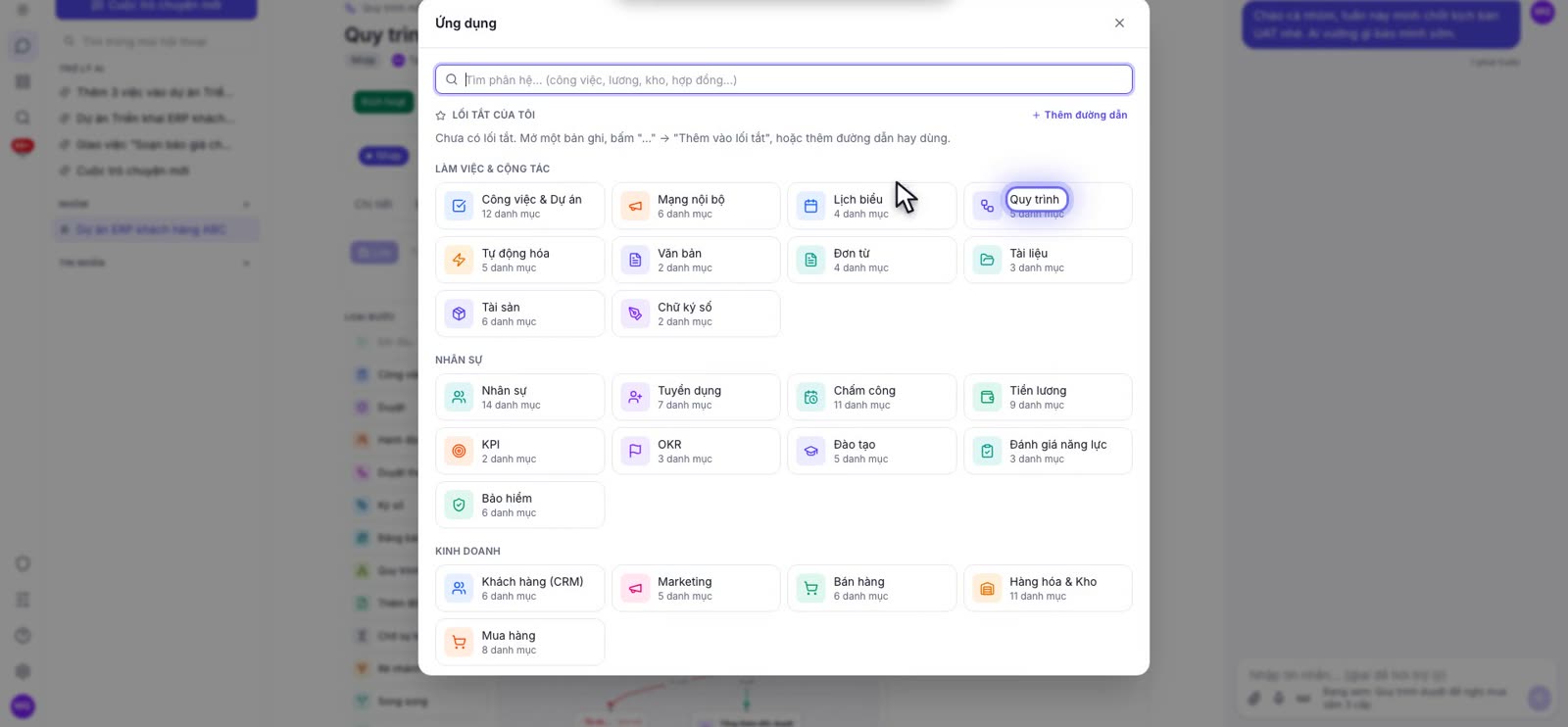Open the Tuyển dụng module card
The height and width of the screenshot is (727, 1568).
click(x=696, y=397)
